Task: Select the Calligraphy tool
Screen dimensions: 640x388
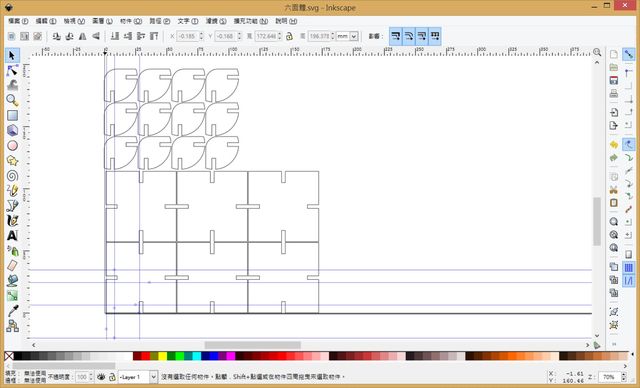Action: click(x=12, y=221)
